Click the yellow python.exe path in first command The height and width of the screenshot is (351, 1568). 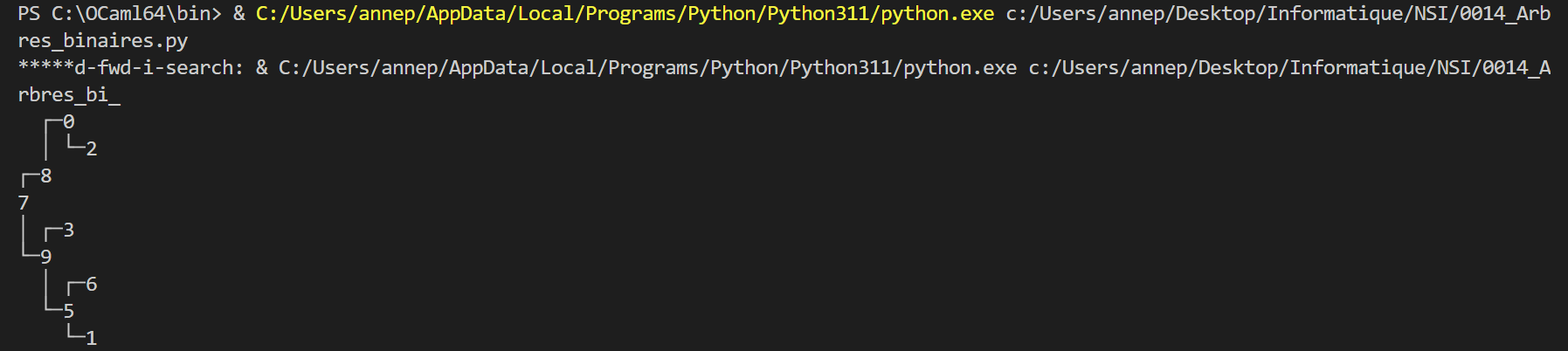(625, 14)
